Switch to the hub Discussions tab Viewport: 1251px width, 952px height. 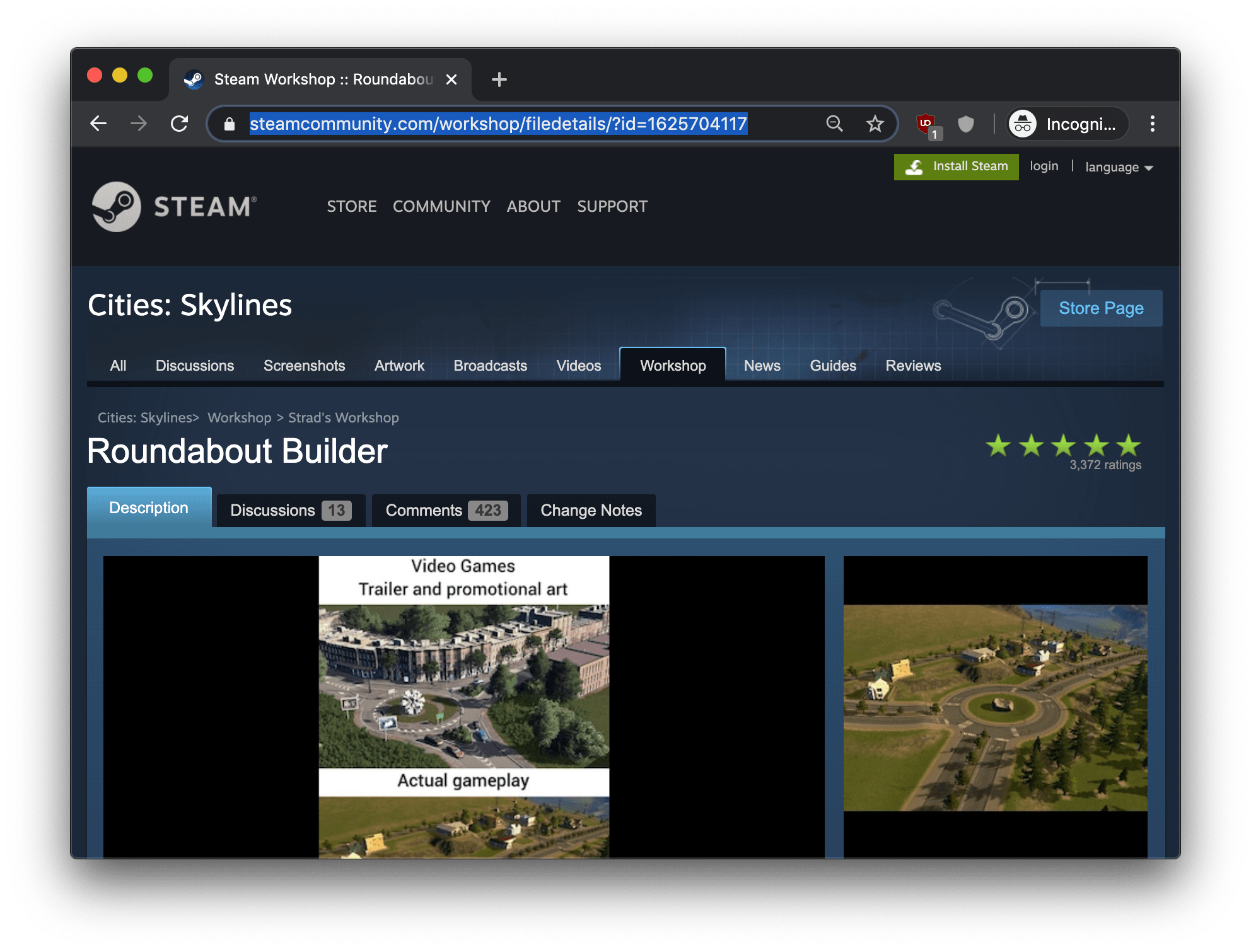tap(195, 366)
